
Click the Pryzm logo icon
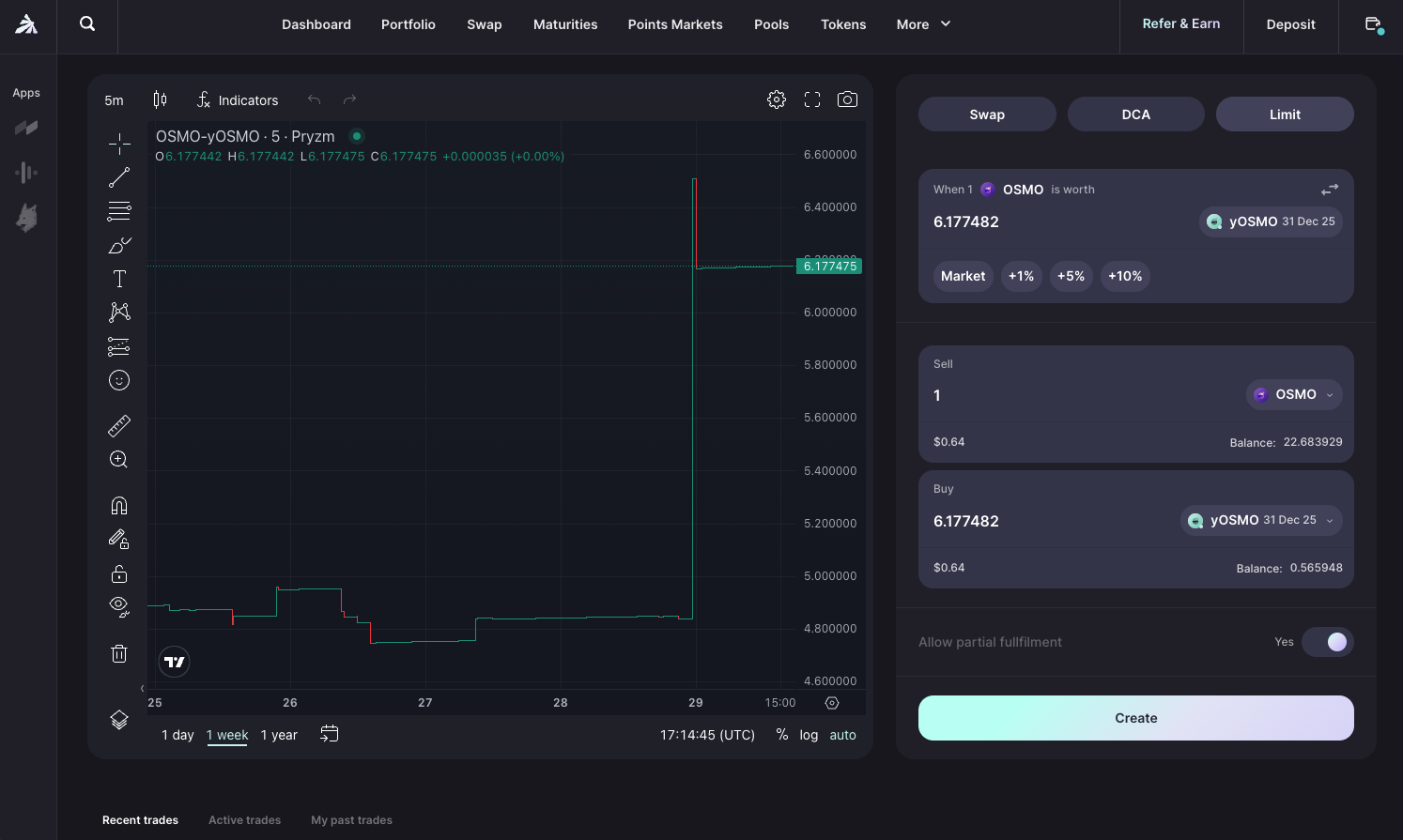pyautogui.click(x=26, y=24)
